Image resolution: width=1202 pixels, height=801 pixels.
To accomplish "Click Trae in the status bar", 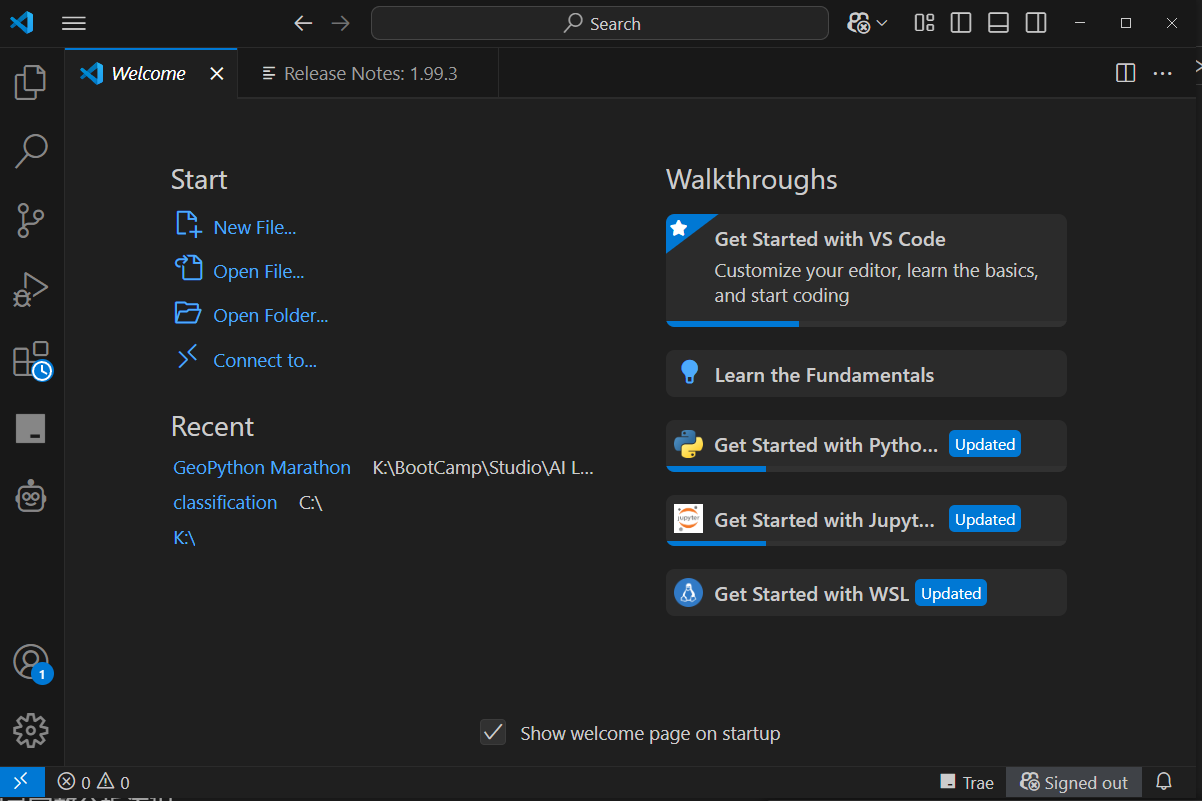I will point(967,783).
